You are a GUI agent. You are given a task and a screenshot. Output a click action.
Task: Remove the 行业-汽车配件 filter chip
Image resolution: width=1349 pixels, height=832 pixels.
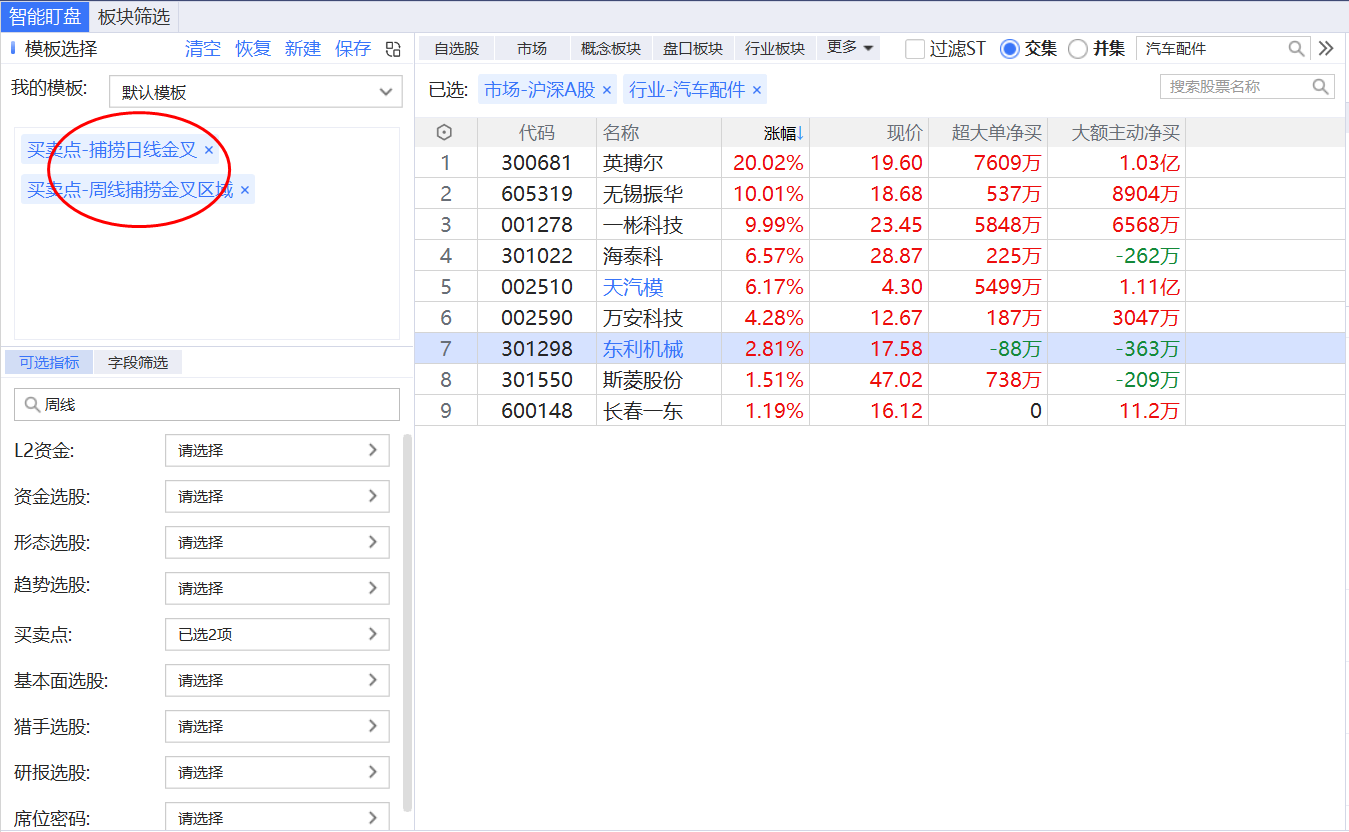757,90
